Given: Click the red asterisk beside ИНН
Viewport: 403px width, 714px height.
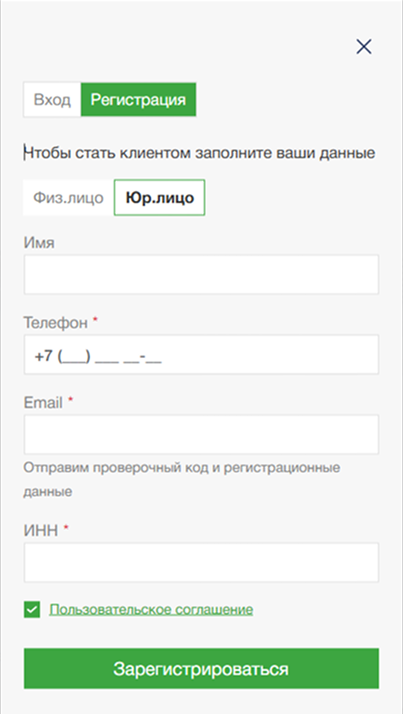Looking at the screenshot, I should [x=66, y=528].
